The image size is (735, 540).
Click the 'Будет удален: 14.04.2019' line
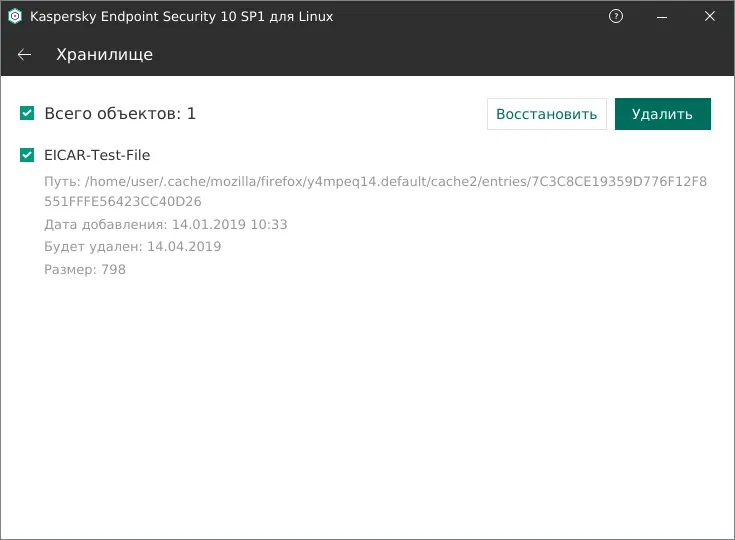pos(133,246)
